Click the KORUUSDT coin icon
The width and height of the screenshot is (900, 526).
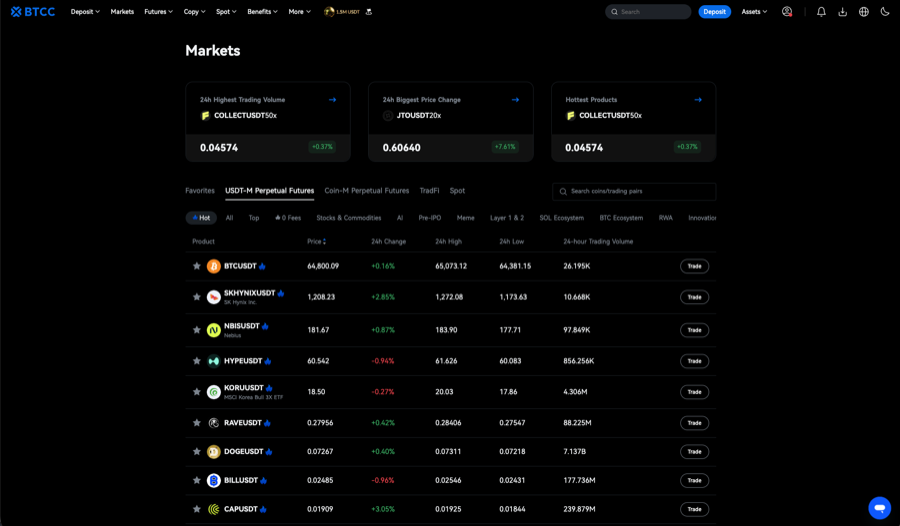[214, 392]
